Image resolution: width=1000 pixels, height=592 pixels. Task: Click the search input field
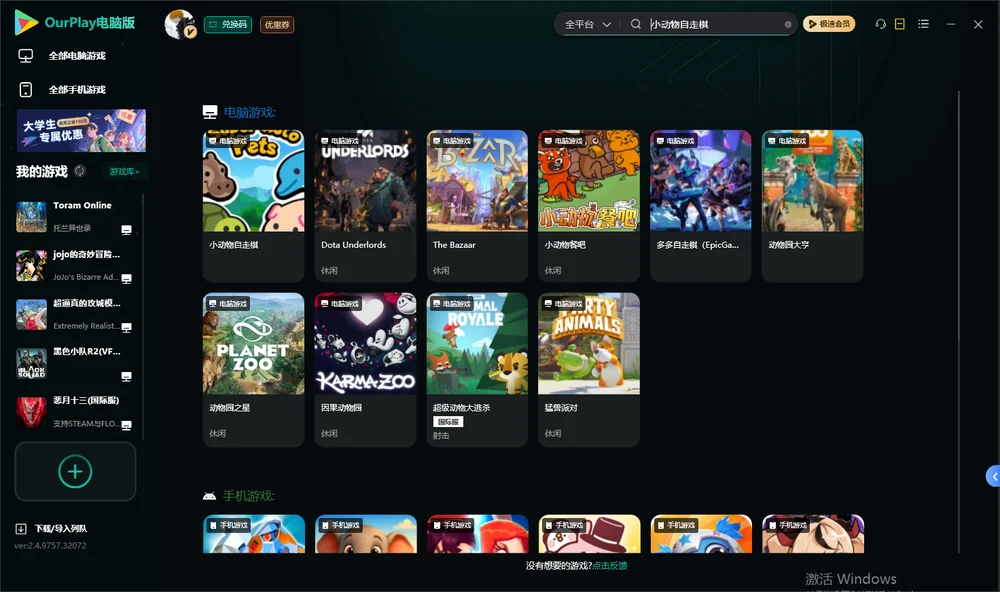point(716,24)
